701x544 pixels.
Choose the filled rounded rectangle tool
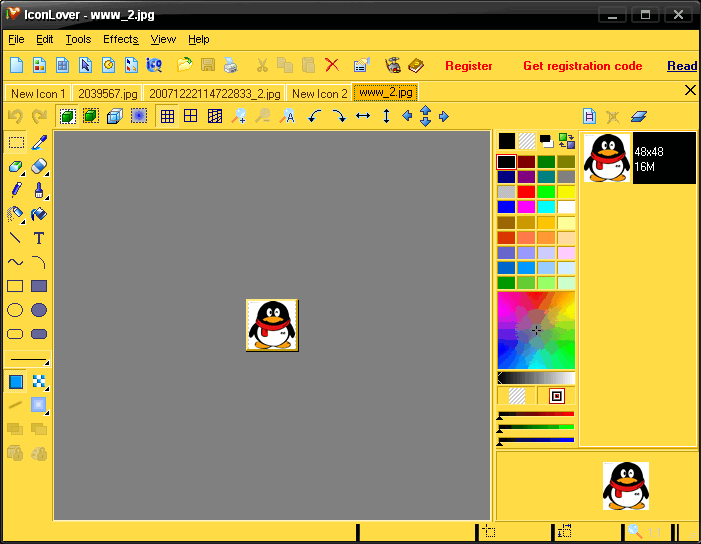click(39, 334)
